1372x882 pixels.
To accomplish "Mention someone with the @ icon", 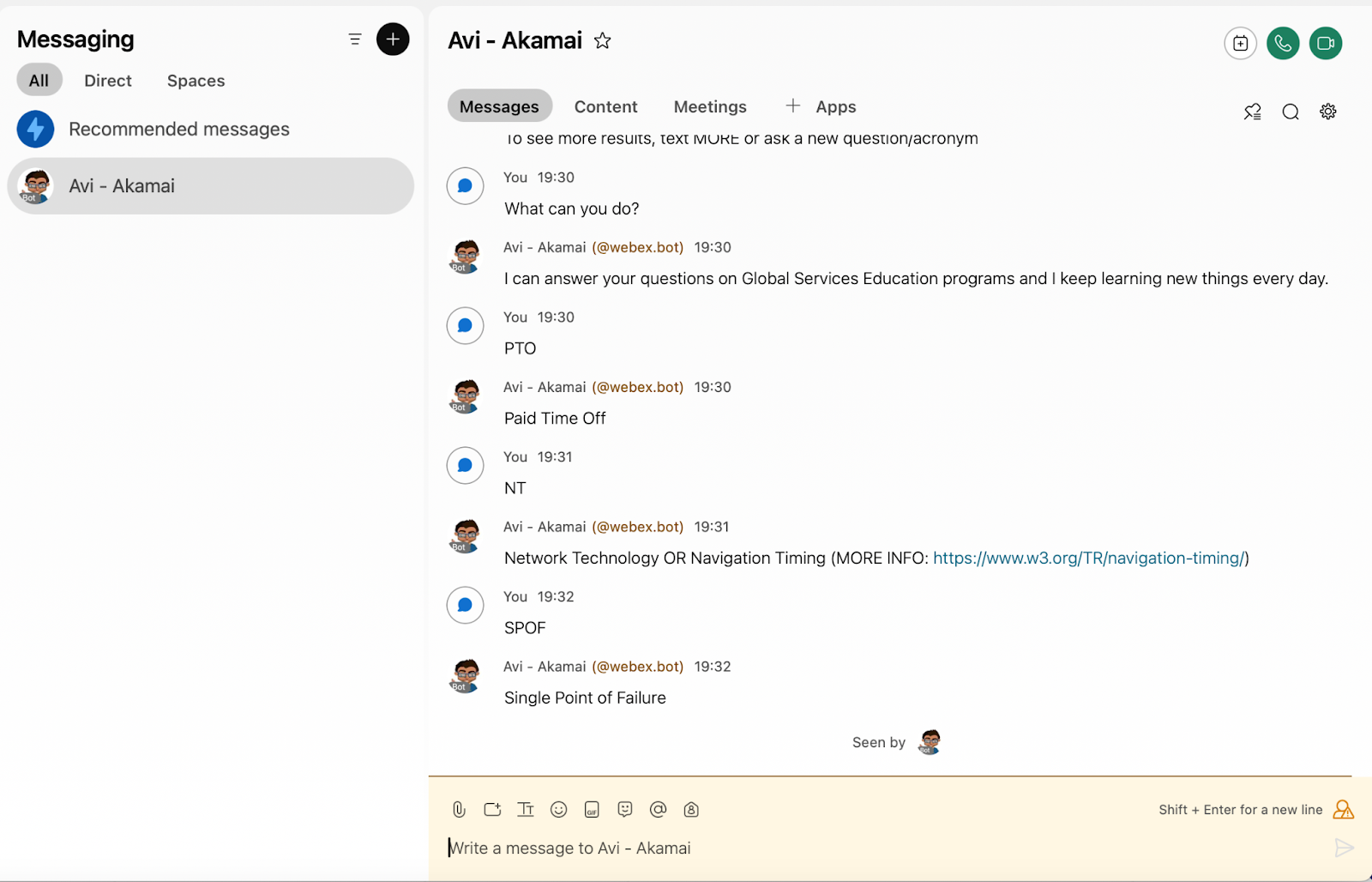I will tap(658, 809).
